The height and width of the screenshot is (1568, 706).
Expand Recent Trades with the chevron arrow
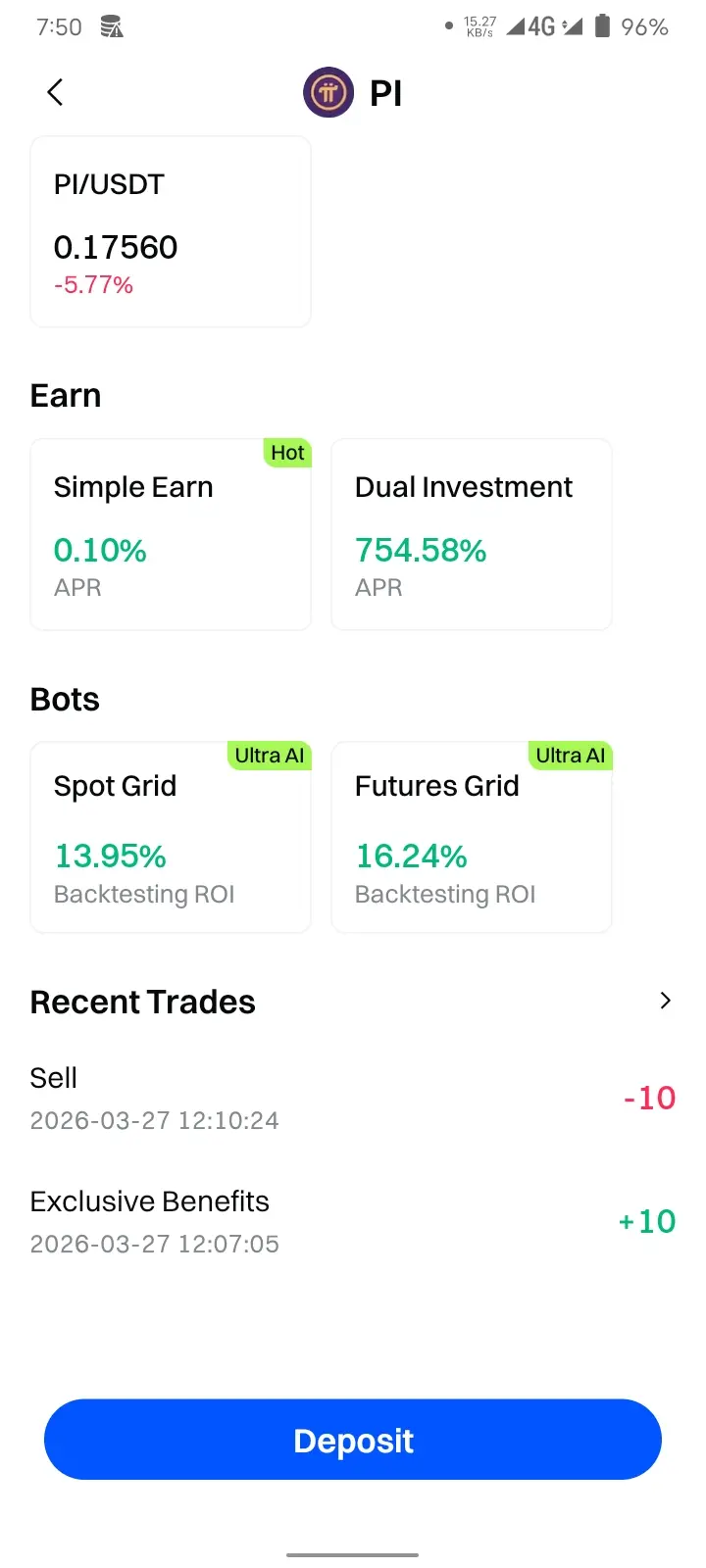pos(666,1001)
